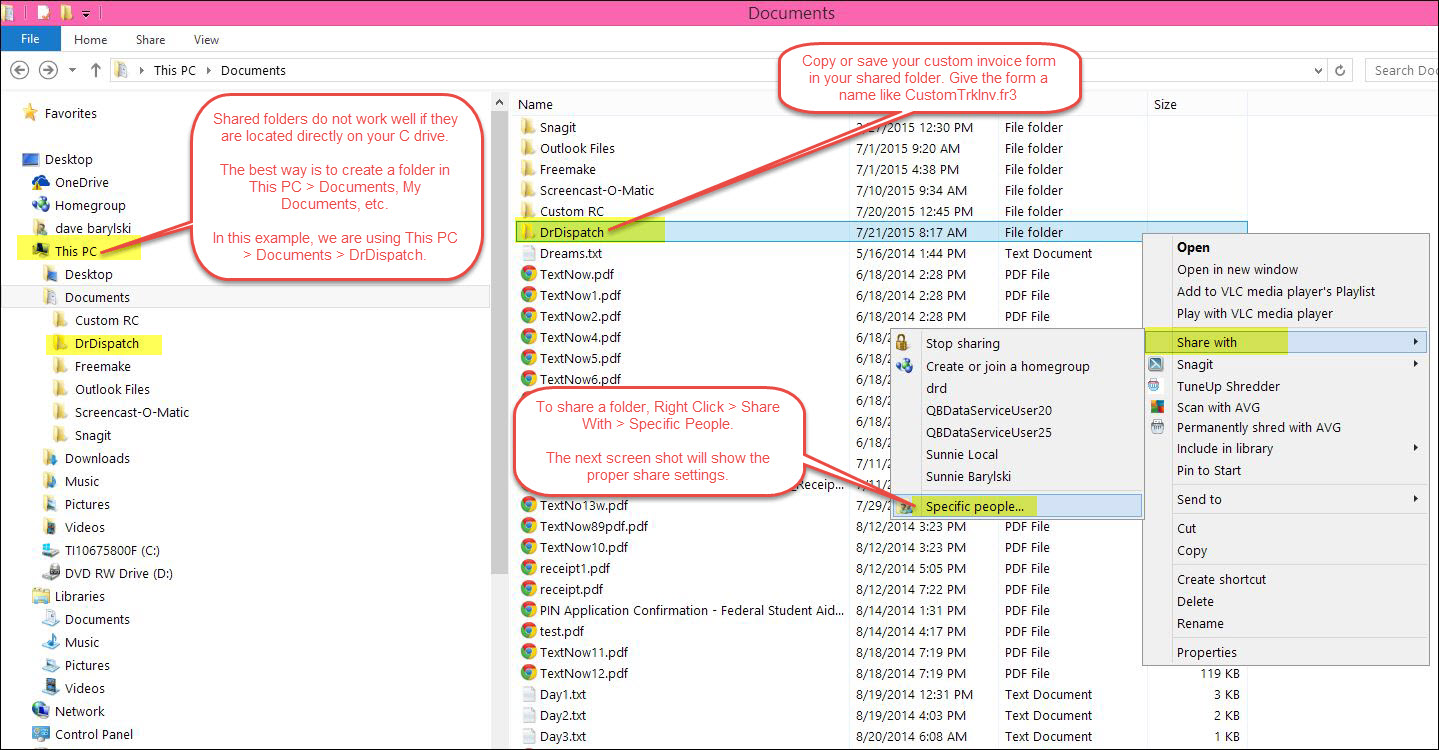
Task: Select TextNow.pdf Chrome PDF icon
Action: [x=529, y=274]
